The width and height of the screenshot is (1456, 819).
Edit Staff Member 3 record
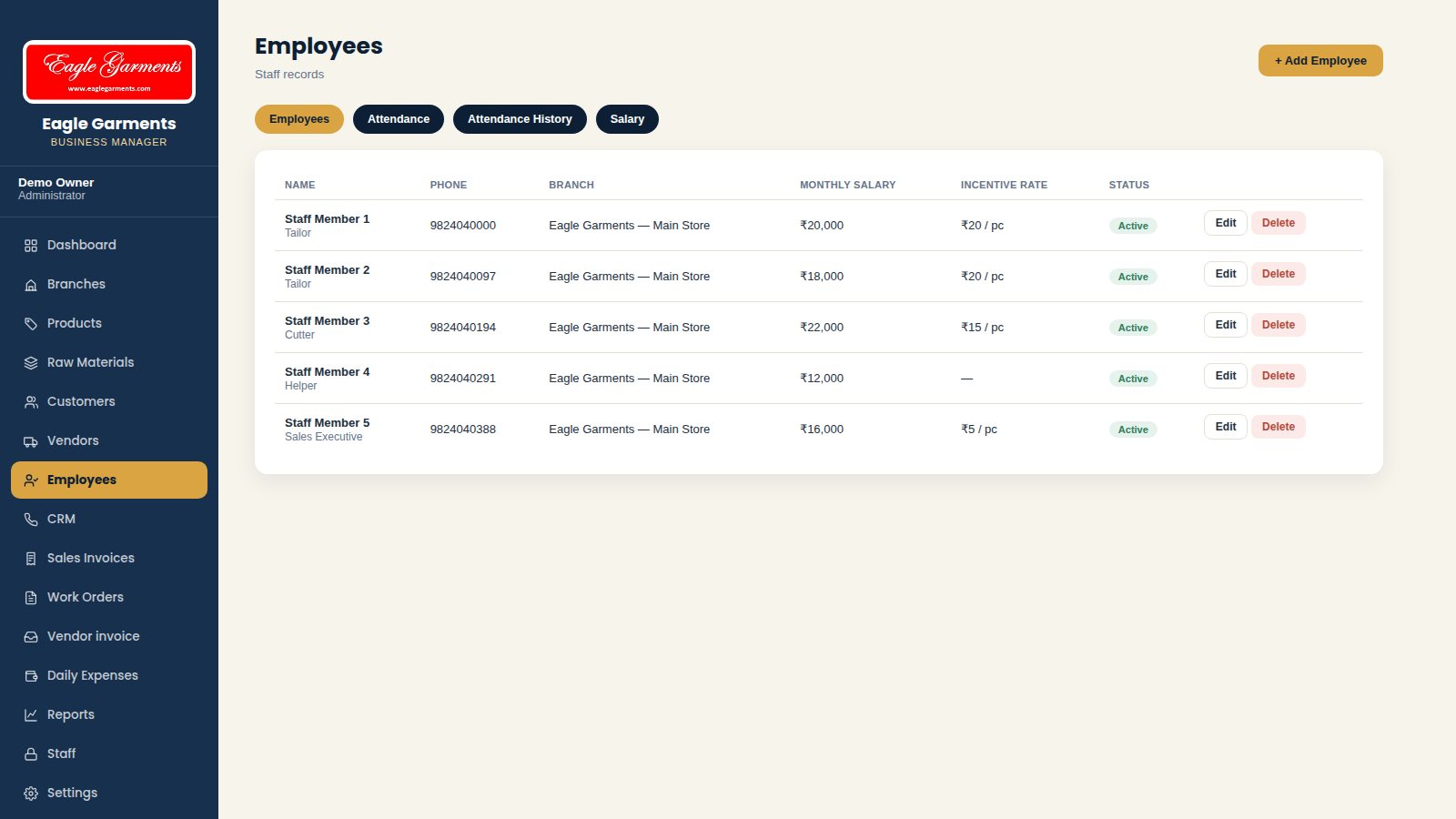pyautogui.click(x=1226, y=325)
